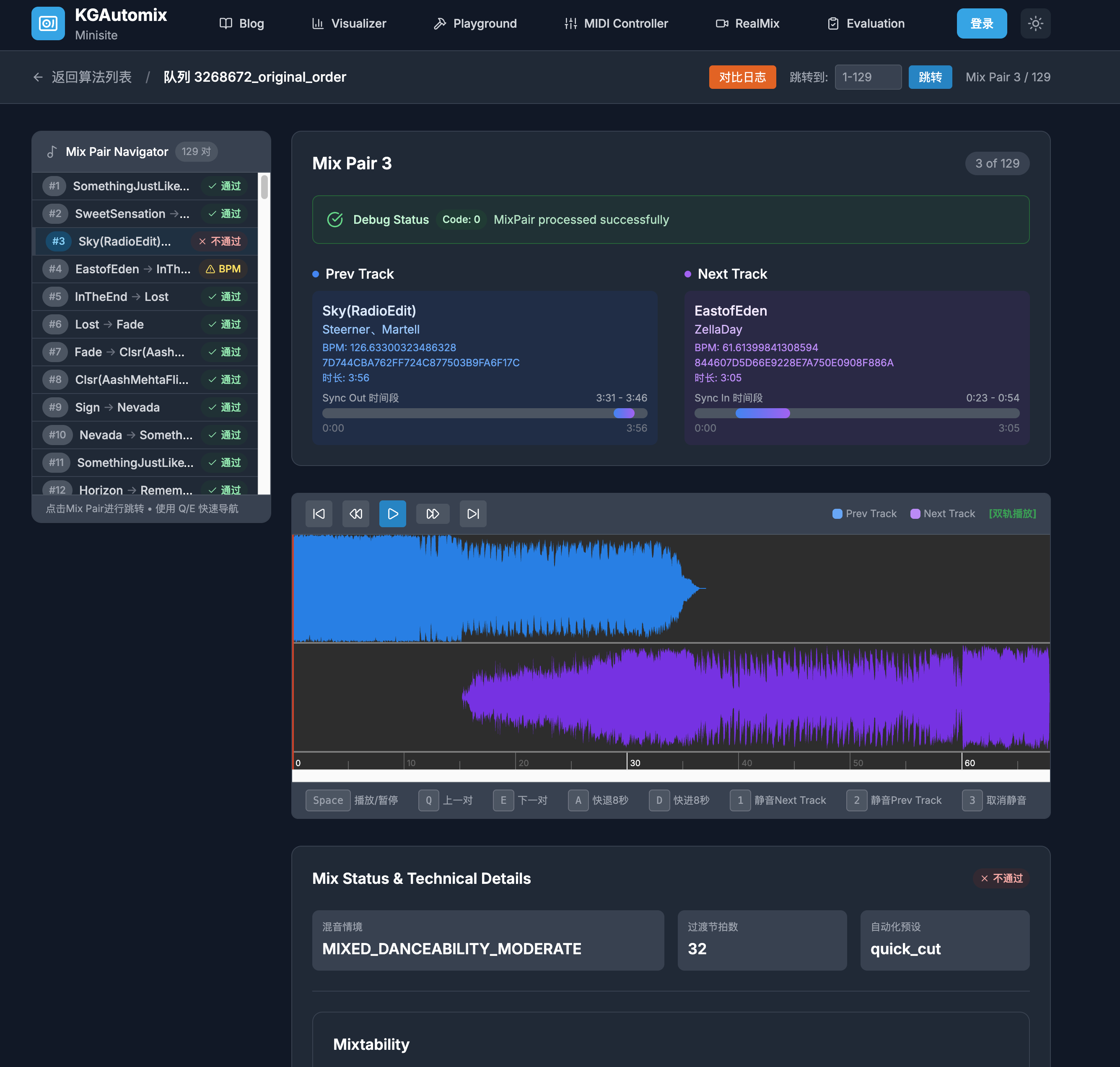Start playback with the play button
Screen dimensions: 1120x1067
[x=392, y=514]
